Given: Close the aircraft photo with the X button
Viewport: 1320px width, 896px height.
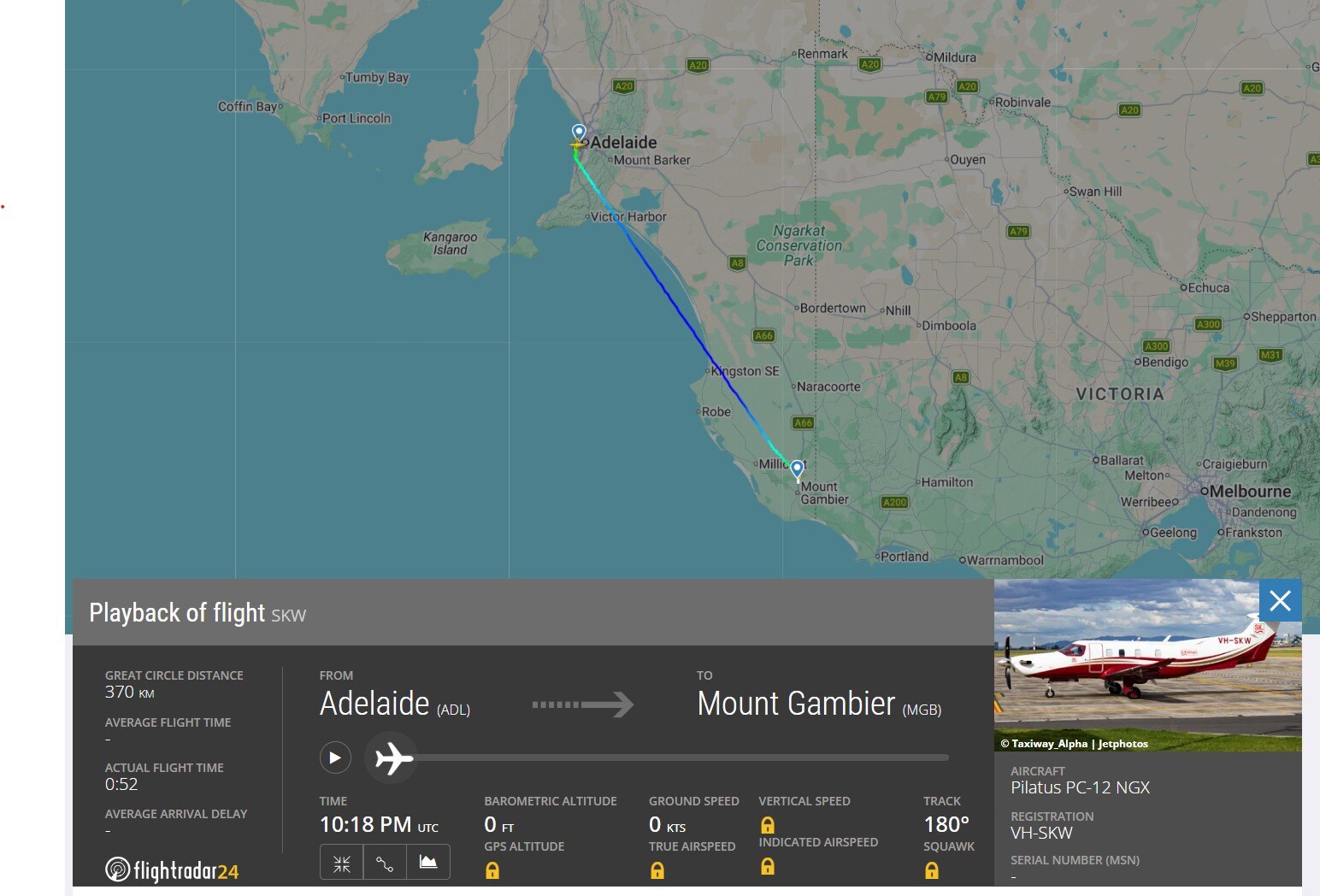Looking at the screenshot, I should pyautogui.click(x=1280, y=601).
